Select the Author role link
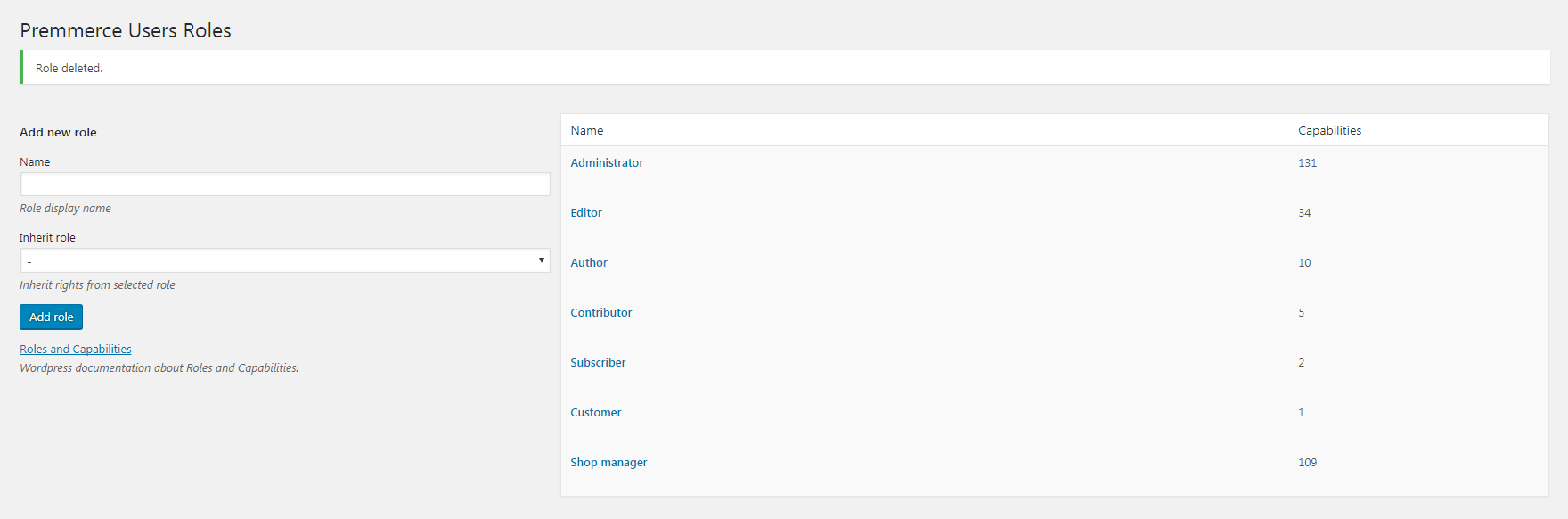Viewport: 1568px width, 519px height. (x=589, y=263)
